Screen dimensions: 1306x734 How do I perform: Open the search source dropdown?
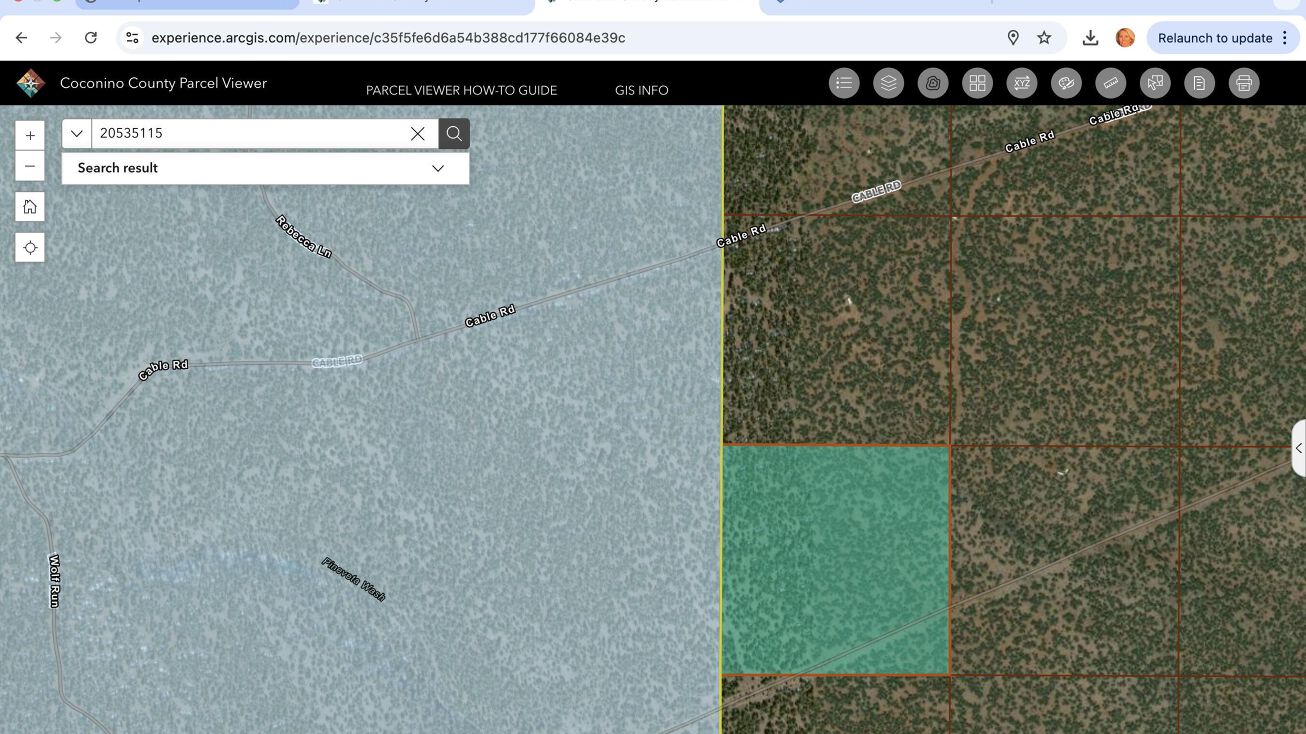[x=77, y=134]
